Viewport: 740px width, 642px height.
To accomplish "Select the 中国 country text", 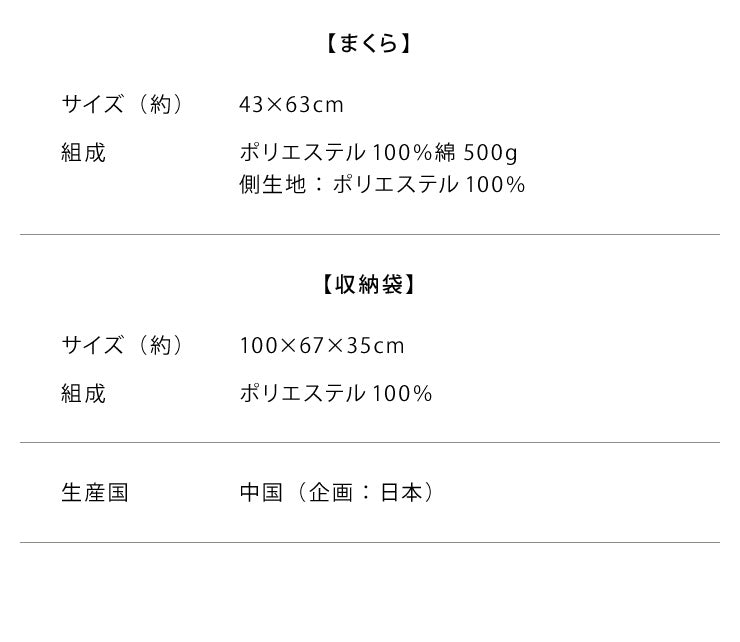I will coord(262,493).
